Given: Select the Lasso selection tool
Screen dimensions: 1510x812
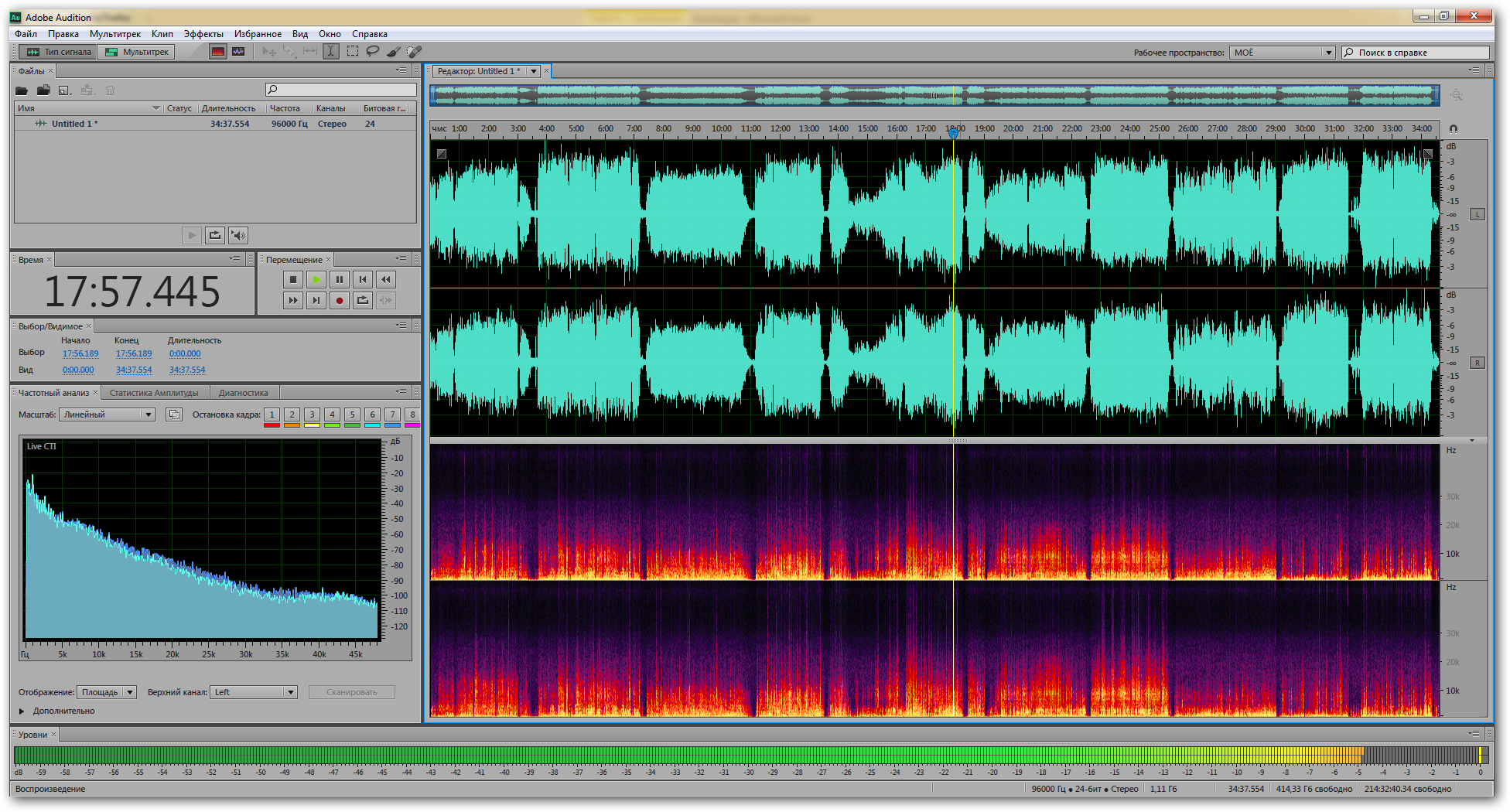Looking at the screenshot, I should (x=373, y=52).
